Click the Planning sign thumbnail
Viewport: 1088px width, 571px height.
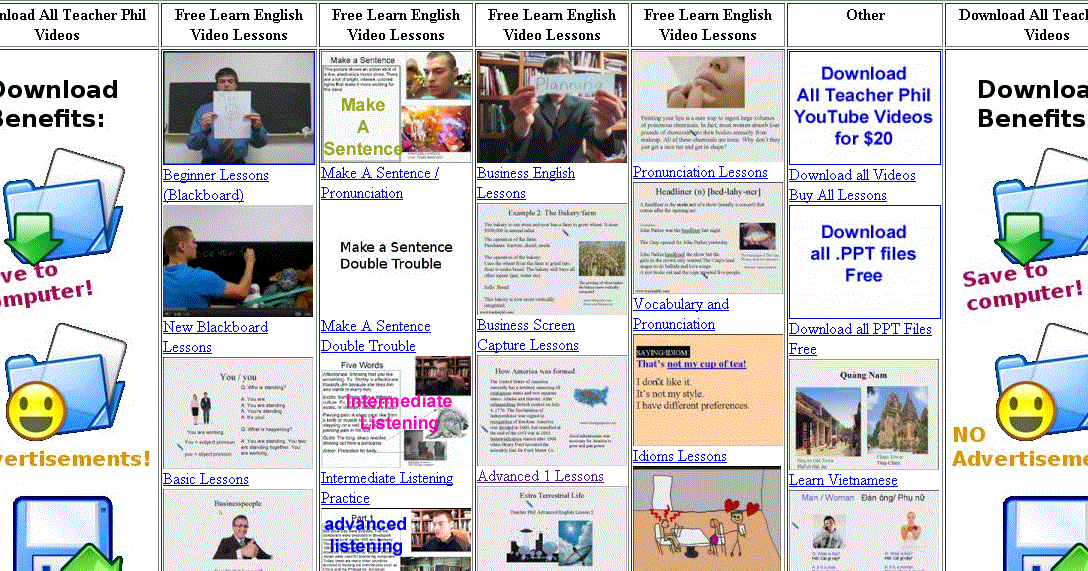click(x=552, y=107)
